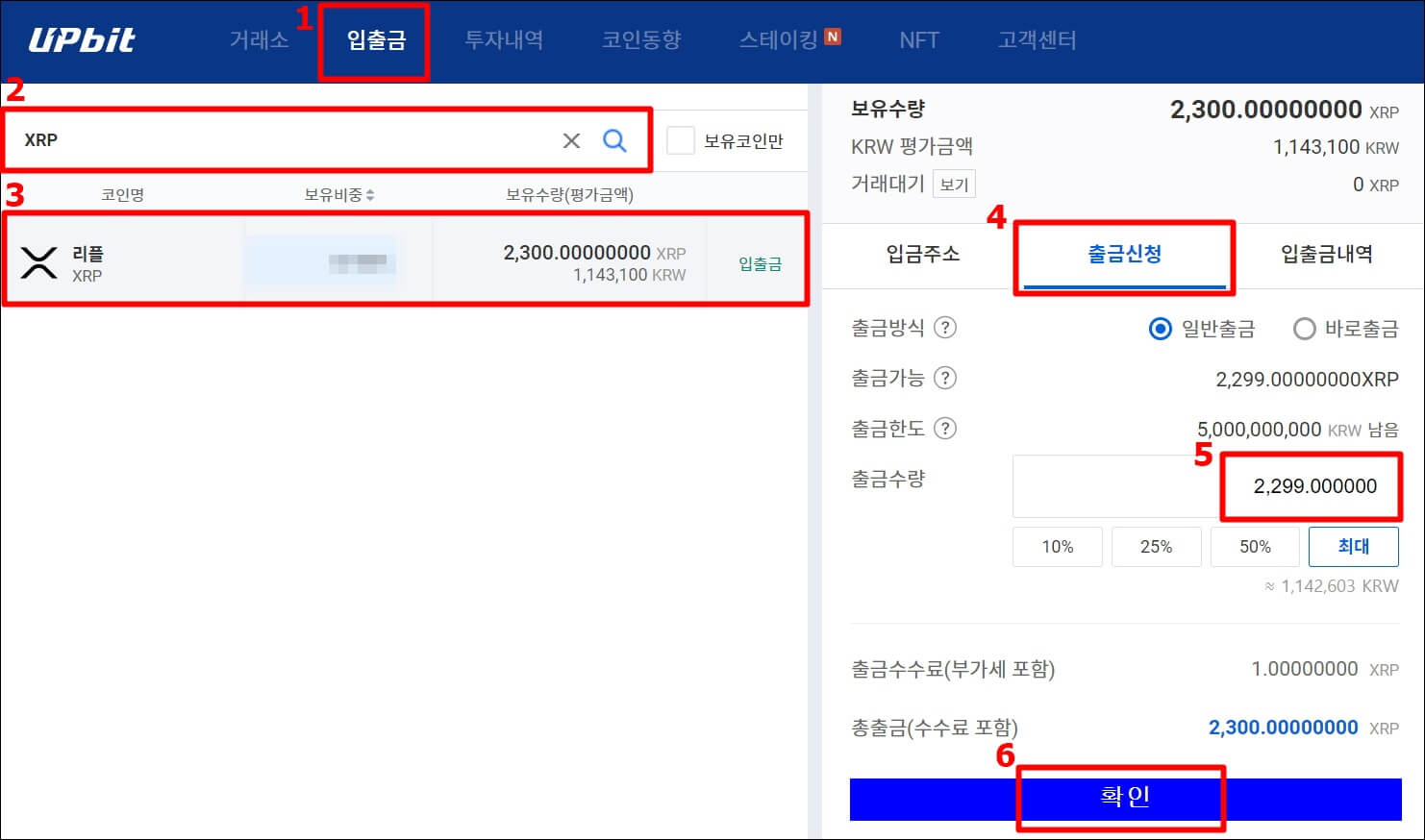The width and height of the screenshot is (1425, 840).
Task: Click the blue 확인 button
Action: pyautogui.click(x=1121, y=797)
